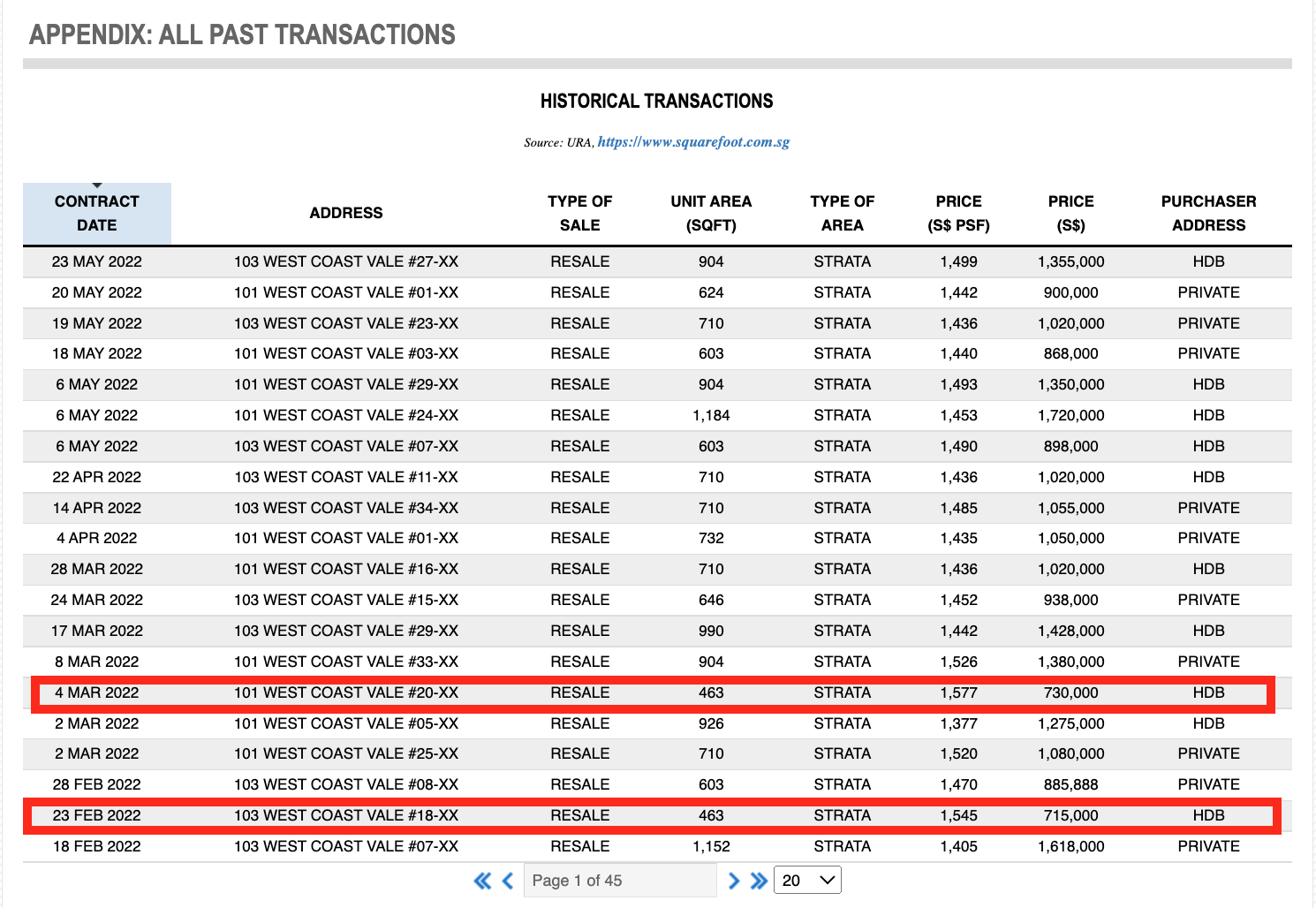Image resolution: width=1316 pixels, height=908 pixels.
Task: Sort by the Address column header
Action: 346,213
